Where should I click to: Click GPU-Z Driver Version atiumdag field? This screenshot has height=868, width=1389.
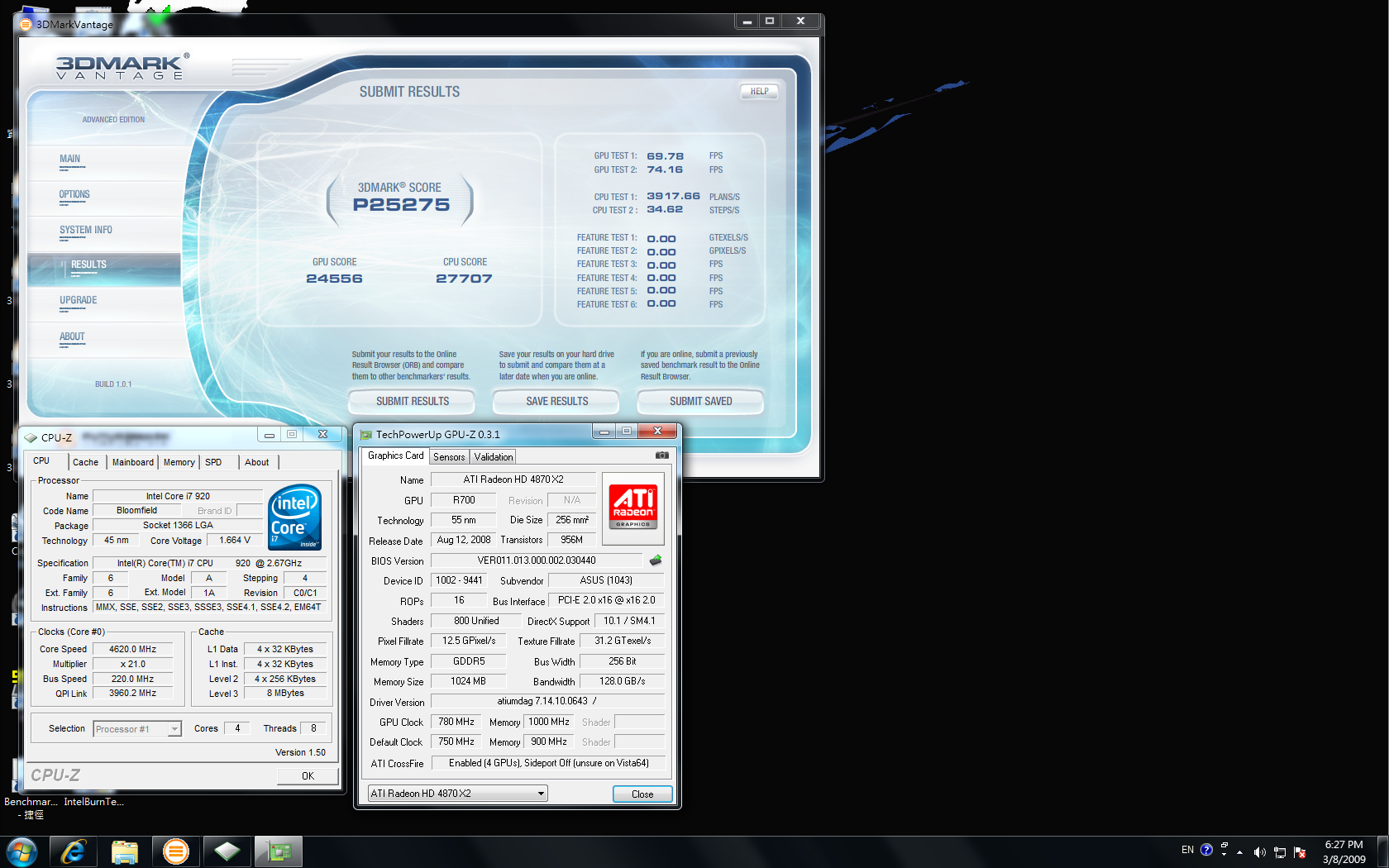[547, 701]
